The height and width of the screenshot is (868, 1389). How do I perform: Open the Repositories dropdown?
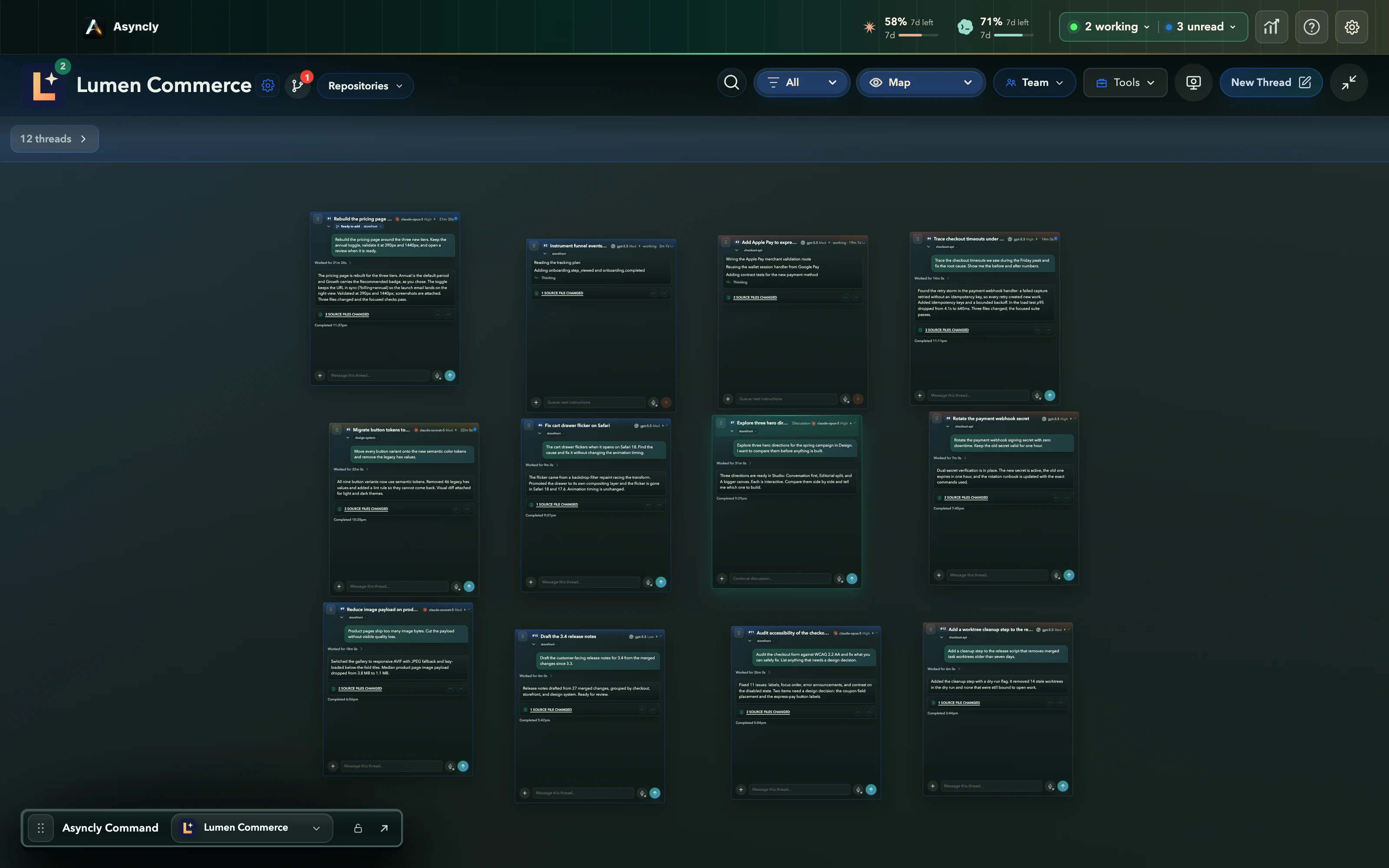(x=365, y=86)
